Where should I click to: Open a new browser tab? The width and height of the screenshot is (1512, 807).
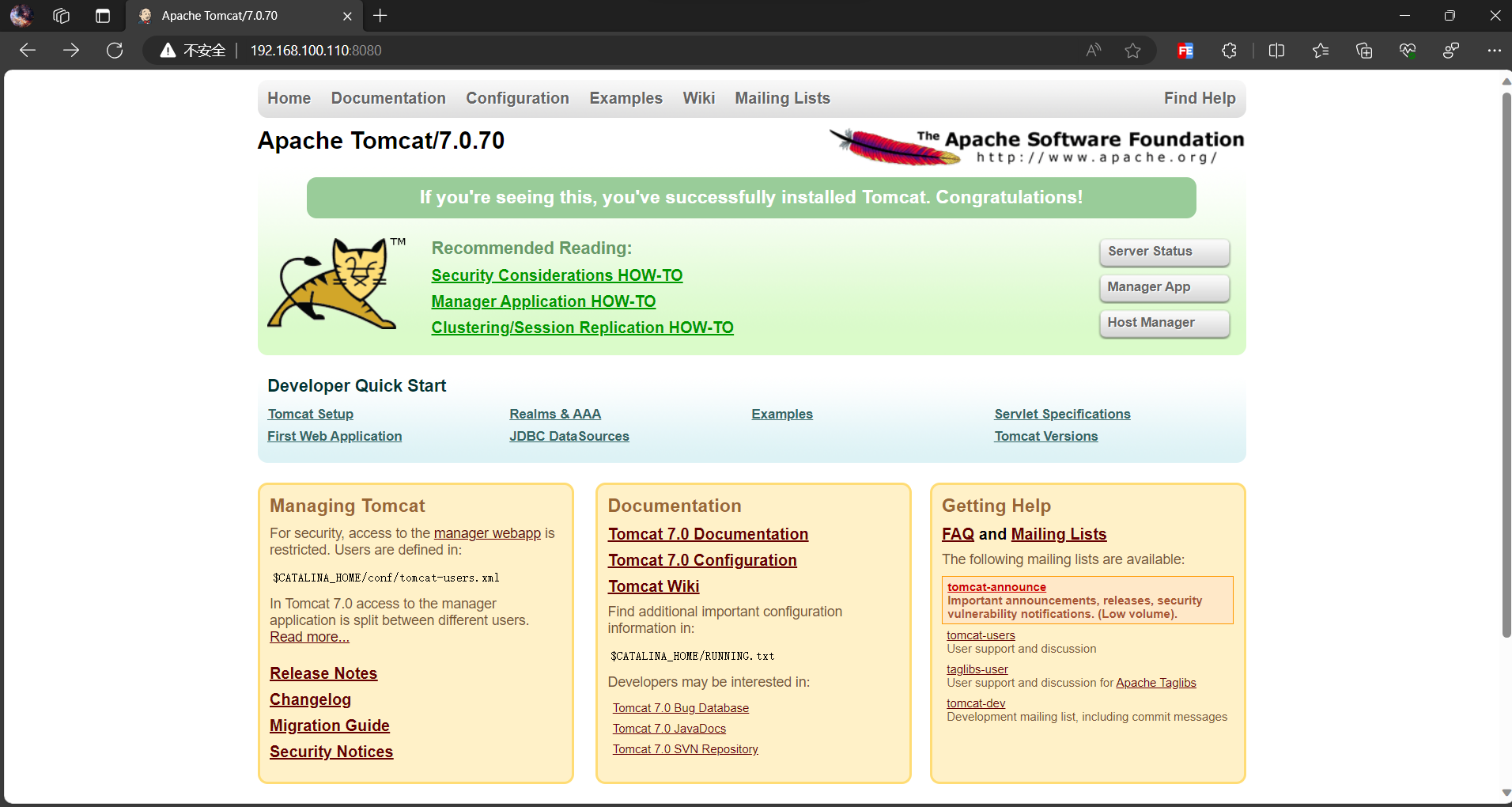point(380,16)
